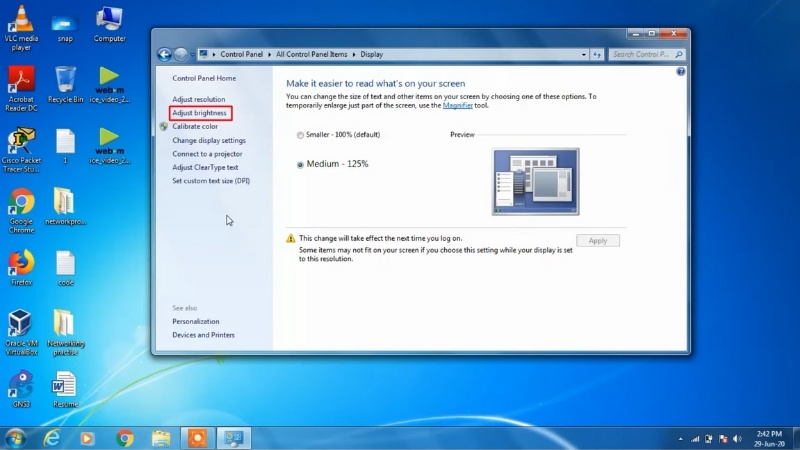Expand the arrow after All Control Panel Items
The width and height of the screenshot is (800, 450).
(354, 54)
